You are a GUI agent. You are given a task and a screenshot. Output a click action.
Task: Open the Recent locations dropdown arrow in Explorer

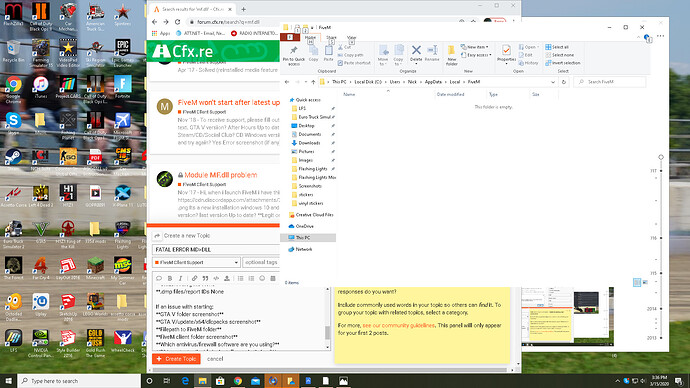pyautogui.click(x=306, y=82)
